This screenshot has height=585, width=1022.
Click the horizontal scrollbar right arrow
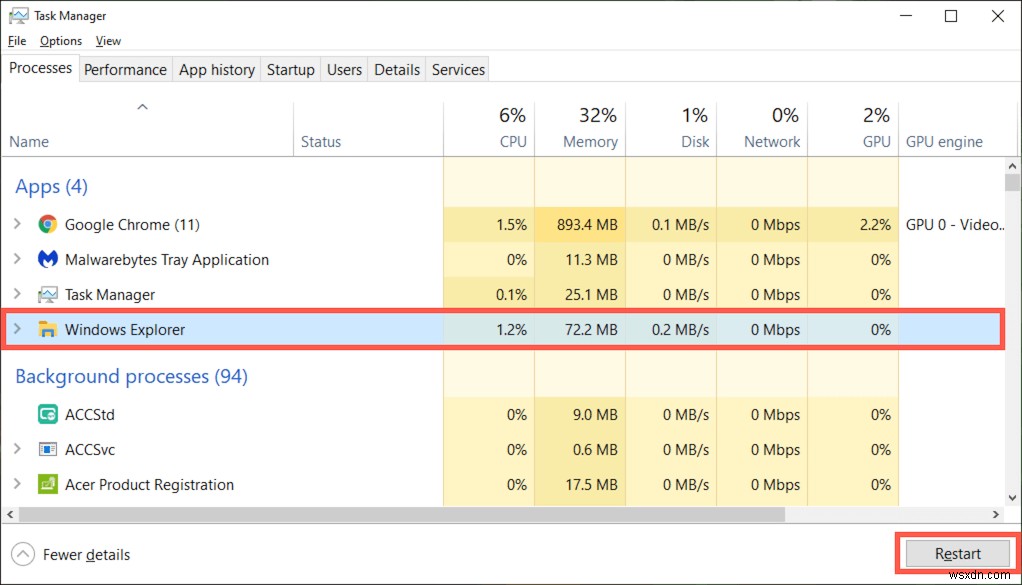(x=995, y=514)
